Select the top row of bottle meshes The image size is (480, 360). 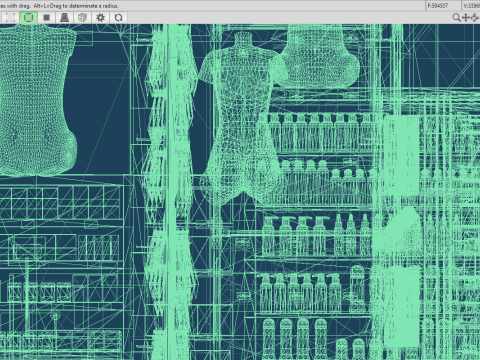tap(320, 132)
